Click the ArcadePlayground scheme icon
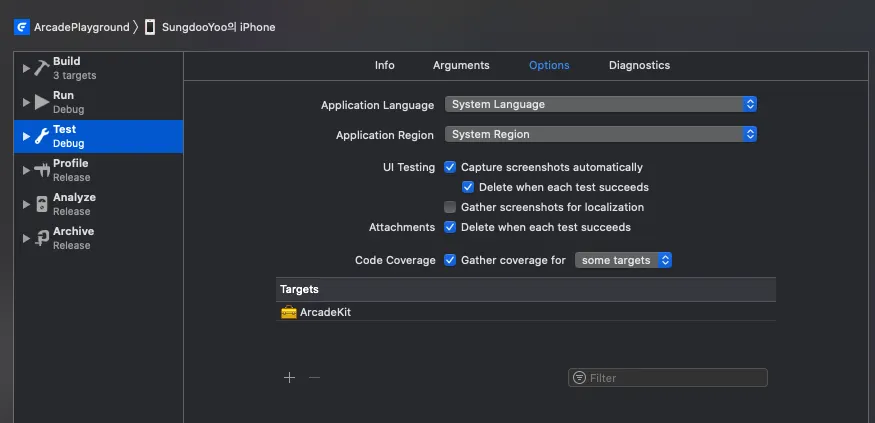Viewport: 875px width, 423px height. tap(21, 27)
